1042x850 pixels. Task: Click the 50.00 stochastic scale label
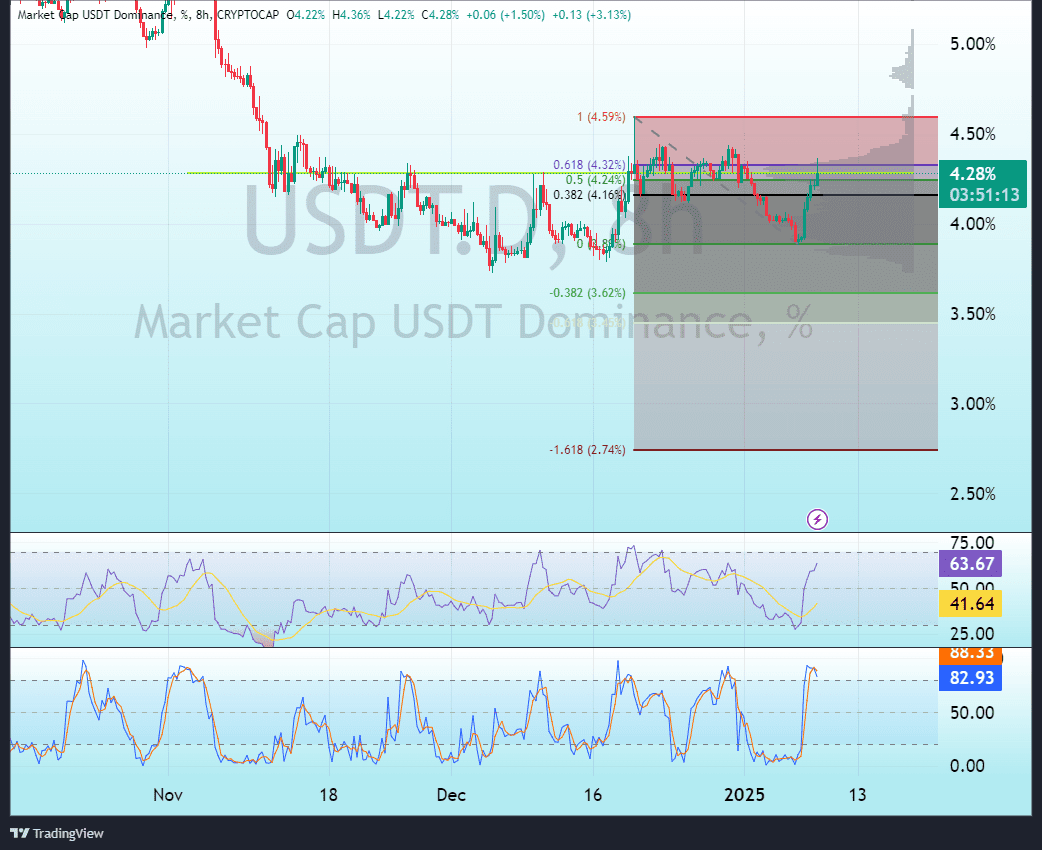pyautogui.click(x=972, y=713)
